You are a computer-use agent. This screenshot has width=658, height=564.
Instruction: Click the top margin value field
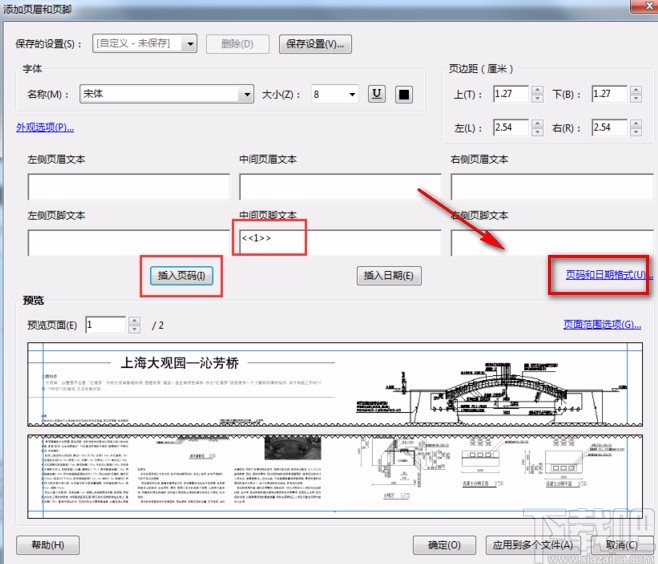pos(511,94)
